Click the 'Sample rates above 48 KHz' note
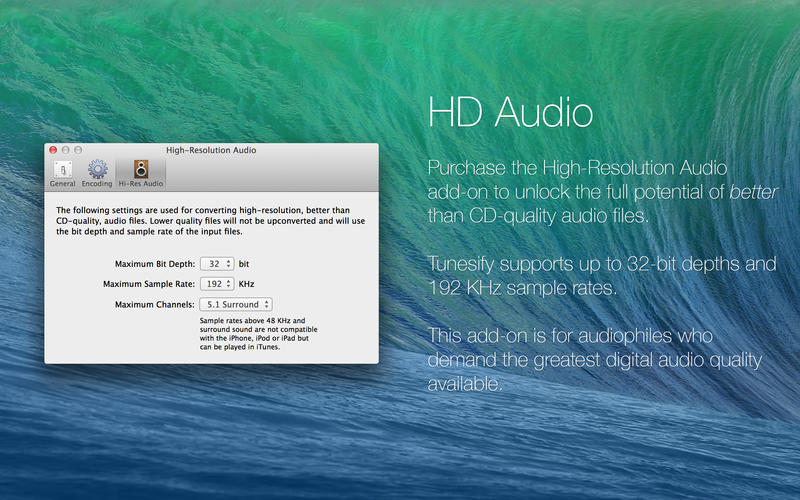The height and width of the screenshot is (500, 800). coord(258,334)
